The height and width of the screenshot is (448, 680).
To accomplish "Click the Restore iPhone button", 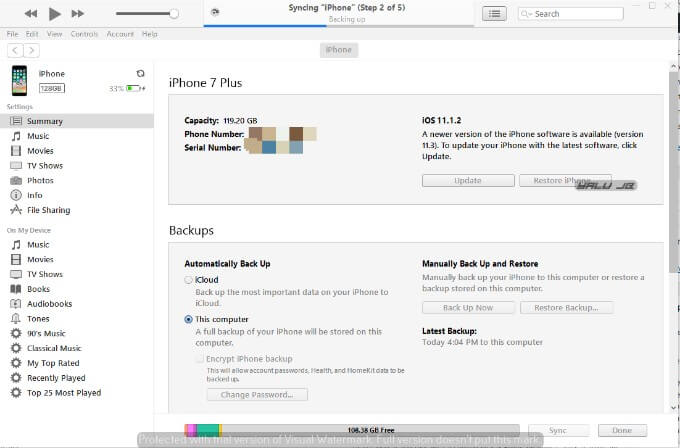I will click(566, 180).
